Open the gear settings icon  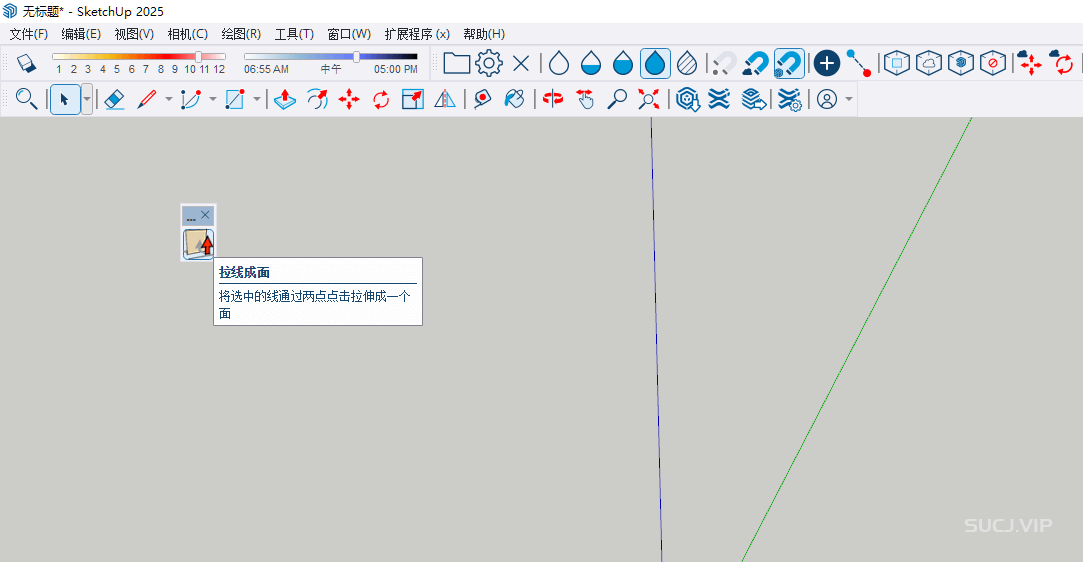(x=489, y=64)
